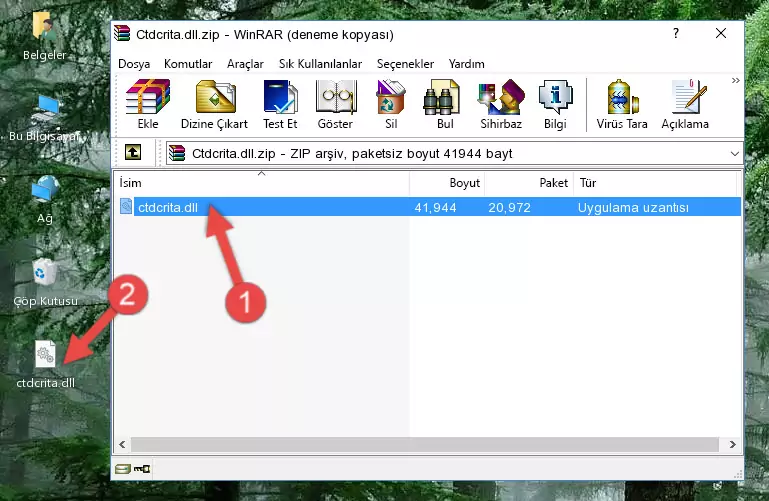Click the horizontal scrollbar right arrow
Image resolution: width=769 pixels, height=501 pixels.
point(732,445)
